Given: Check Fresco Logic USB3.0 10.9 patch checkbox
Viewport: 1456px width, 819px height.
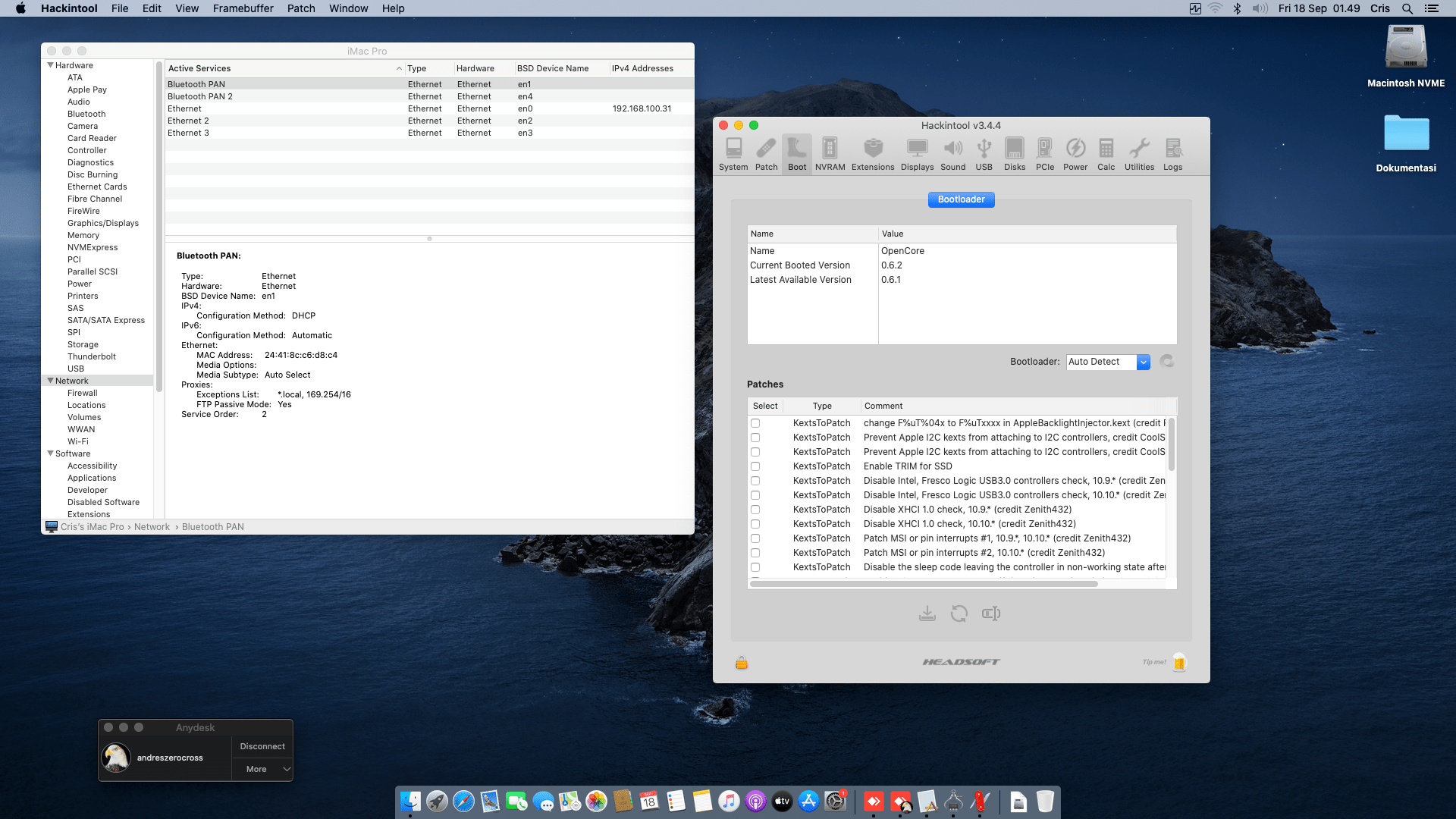Looking at the screenshot, I should tap(755, 481).
